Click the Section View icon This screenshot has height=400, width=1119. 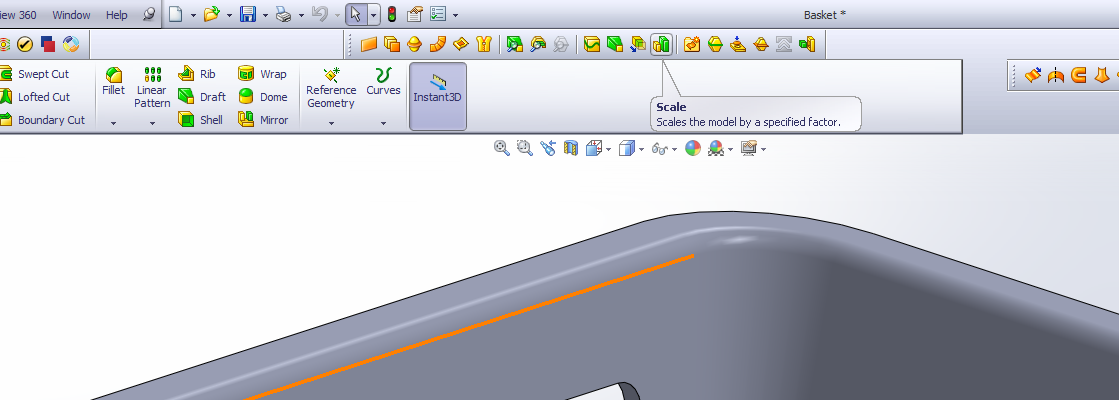click(x=570, y=148)
